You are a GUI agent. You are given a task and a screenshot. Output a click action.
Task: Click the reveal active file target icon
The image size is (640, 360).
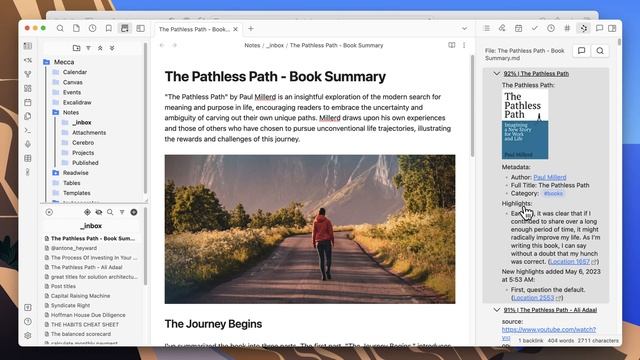pos(87,212)
